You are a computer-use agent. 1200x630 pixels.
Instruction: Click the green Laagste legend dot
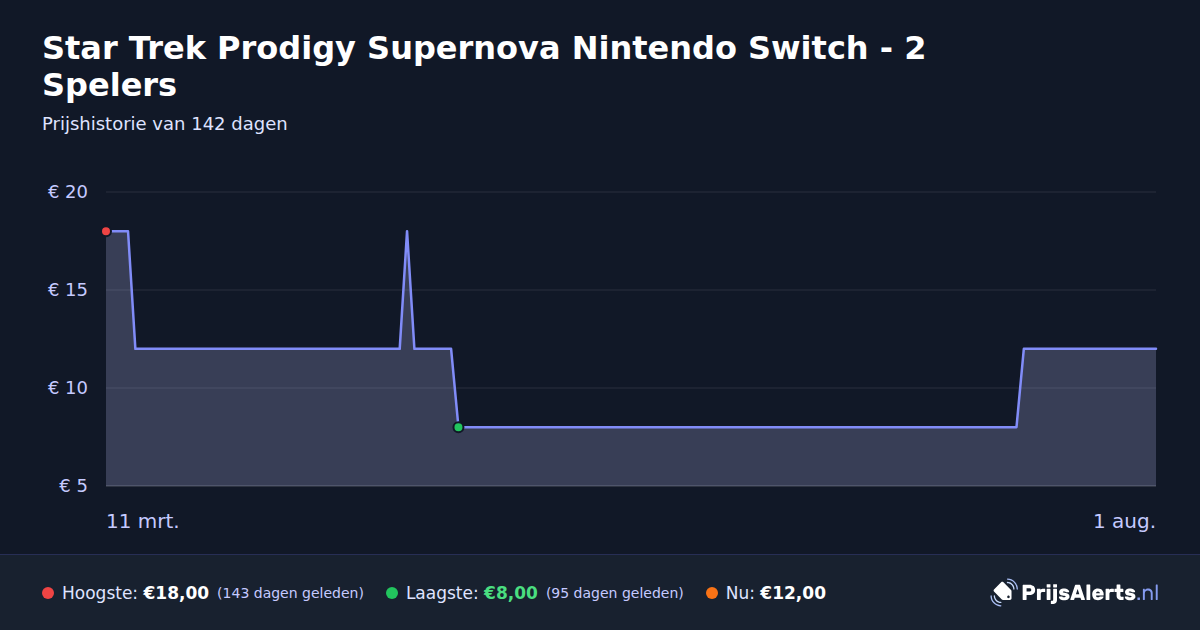(x=392, y=593)
